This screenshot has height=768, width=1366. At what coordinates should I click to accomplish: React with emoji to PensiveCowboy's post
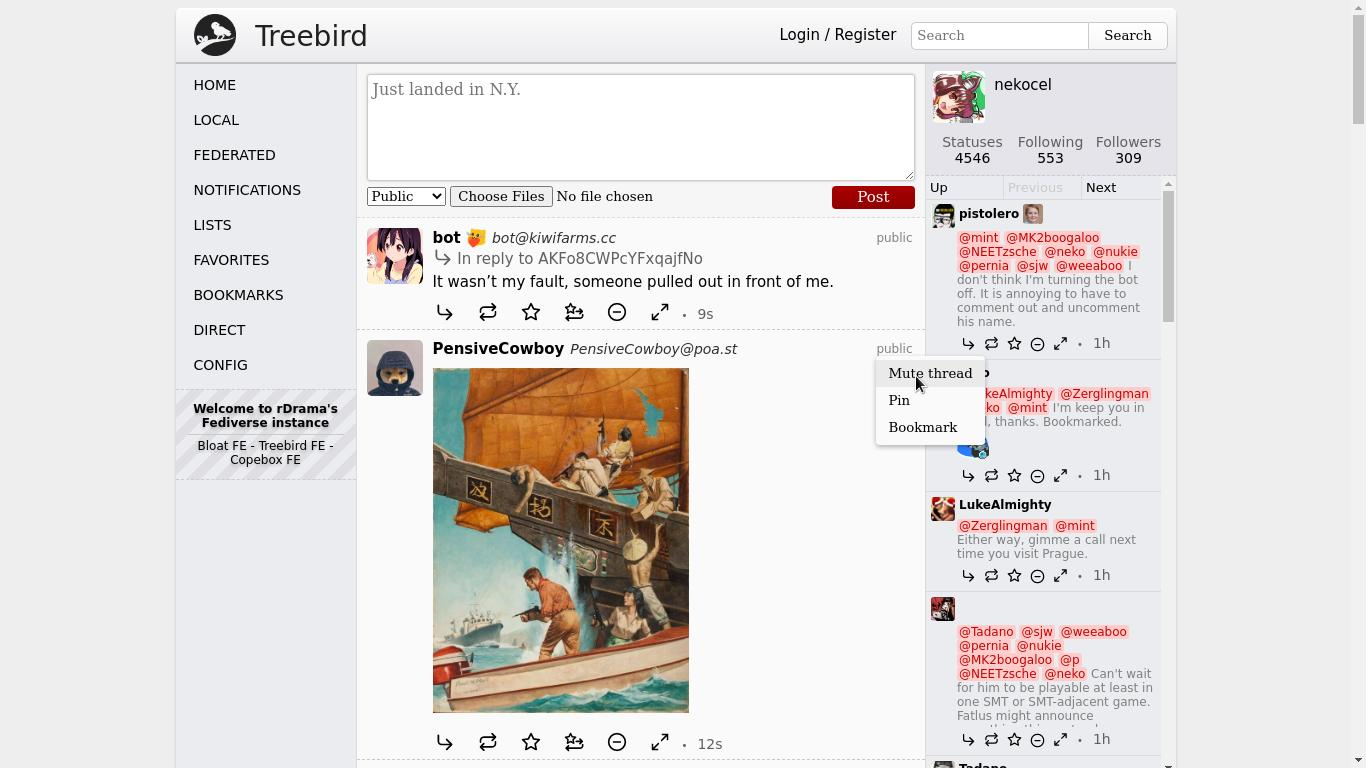click(574, 743)
